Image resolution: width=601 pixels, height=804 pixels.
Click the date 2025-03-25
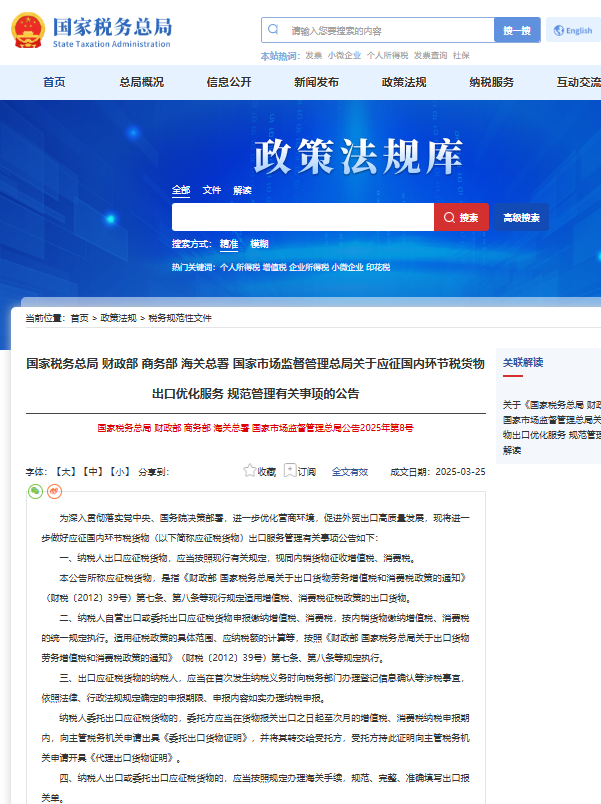point(460,472)
